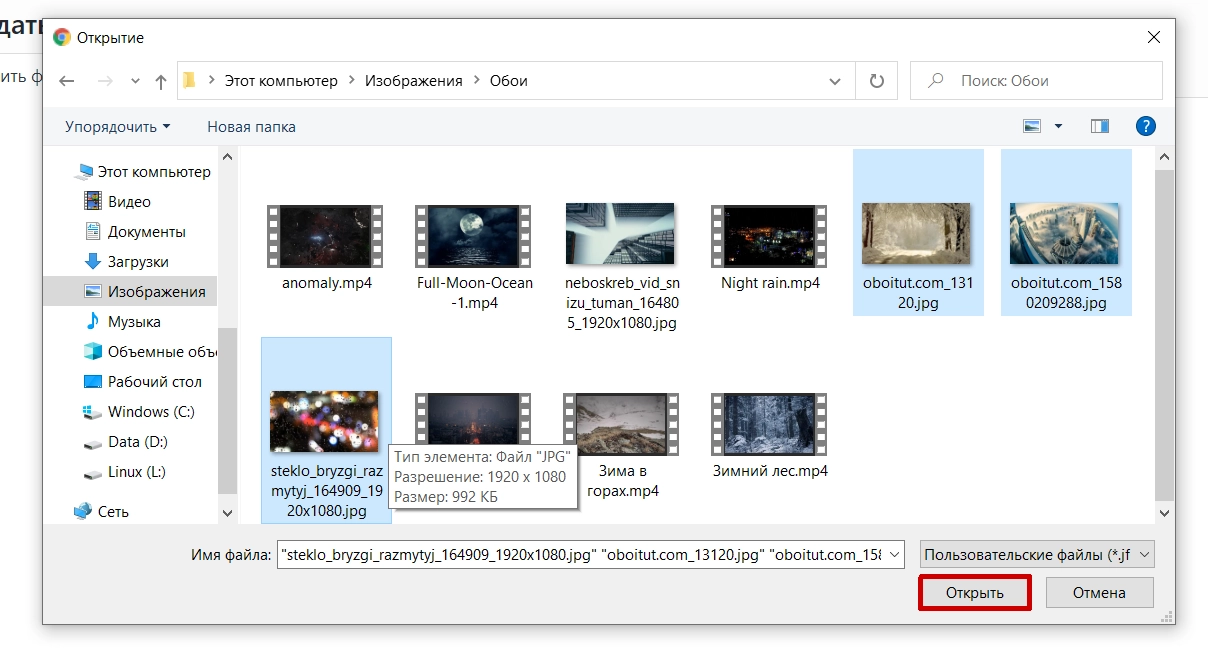Select the Музыка folder in sidebar

click(134, 322)
